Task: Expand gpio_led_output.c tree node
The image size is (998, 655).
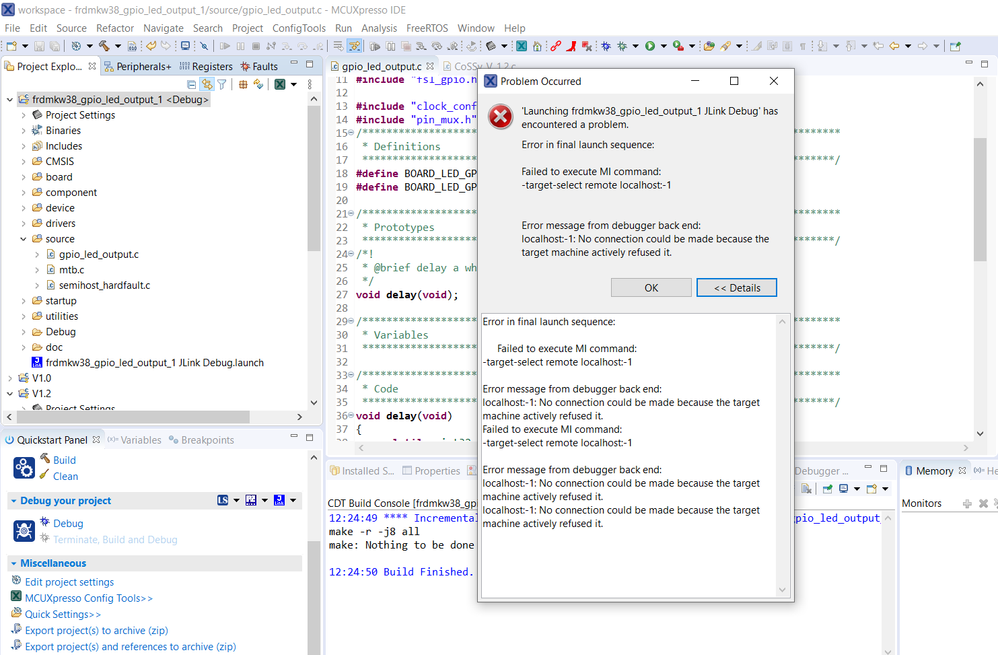Action: (37, 255)
